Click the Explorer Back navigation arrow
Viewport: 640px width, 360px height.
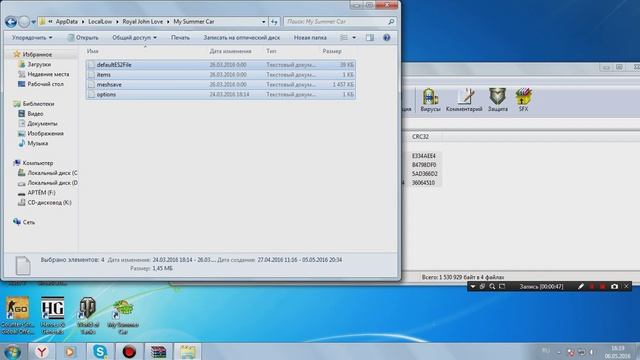11,22
